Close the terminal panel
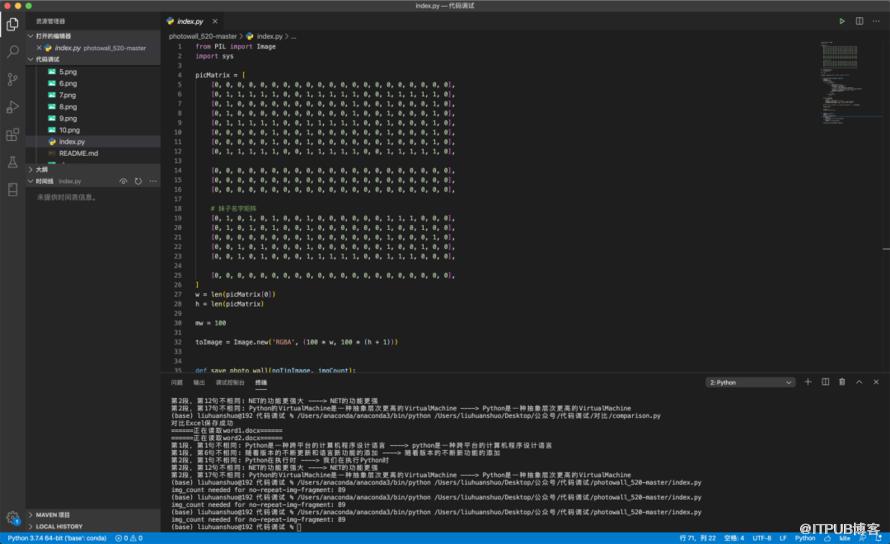Screen dimensions: 890x544 pyautogui.click(x=876, y=382)
